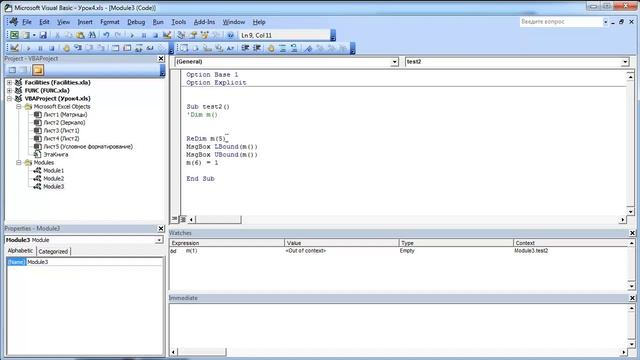Run Sub with Standard toolbar play icon
640x360 pixels.
coord(131,35)
